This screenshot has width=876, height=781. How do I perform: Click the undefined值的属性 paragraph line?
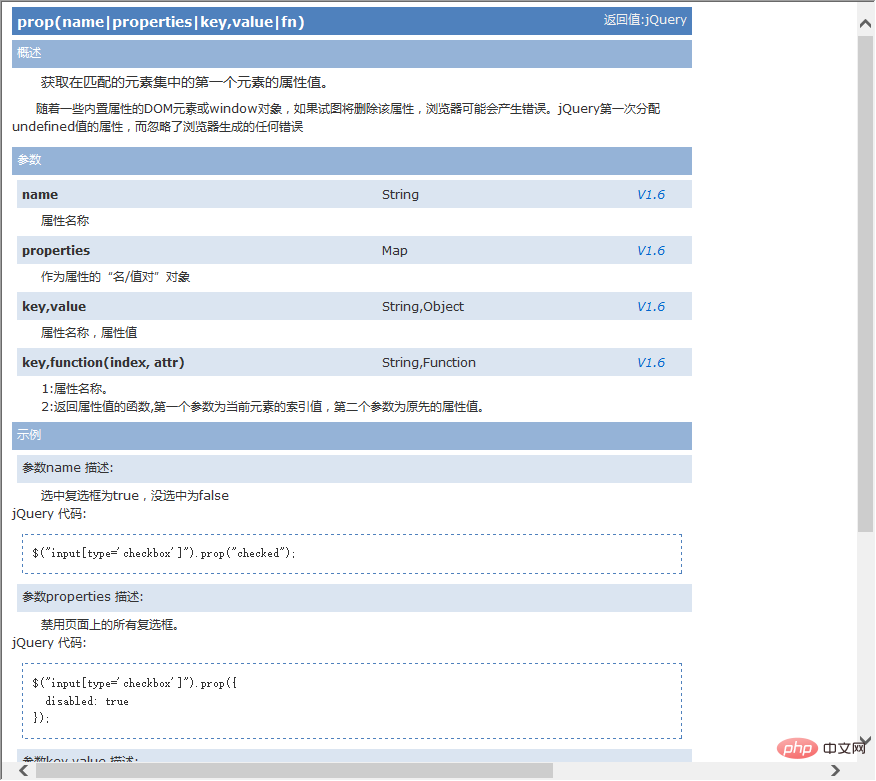click(158, 127)
